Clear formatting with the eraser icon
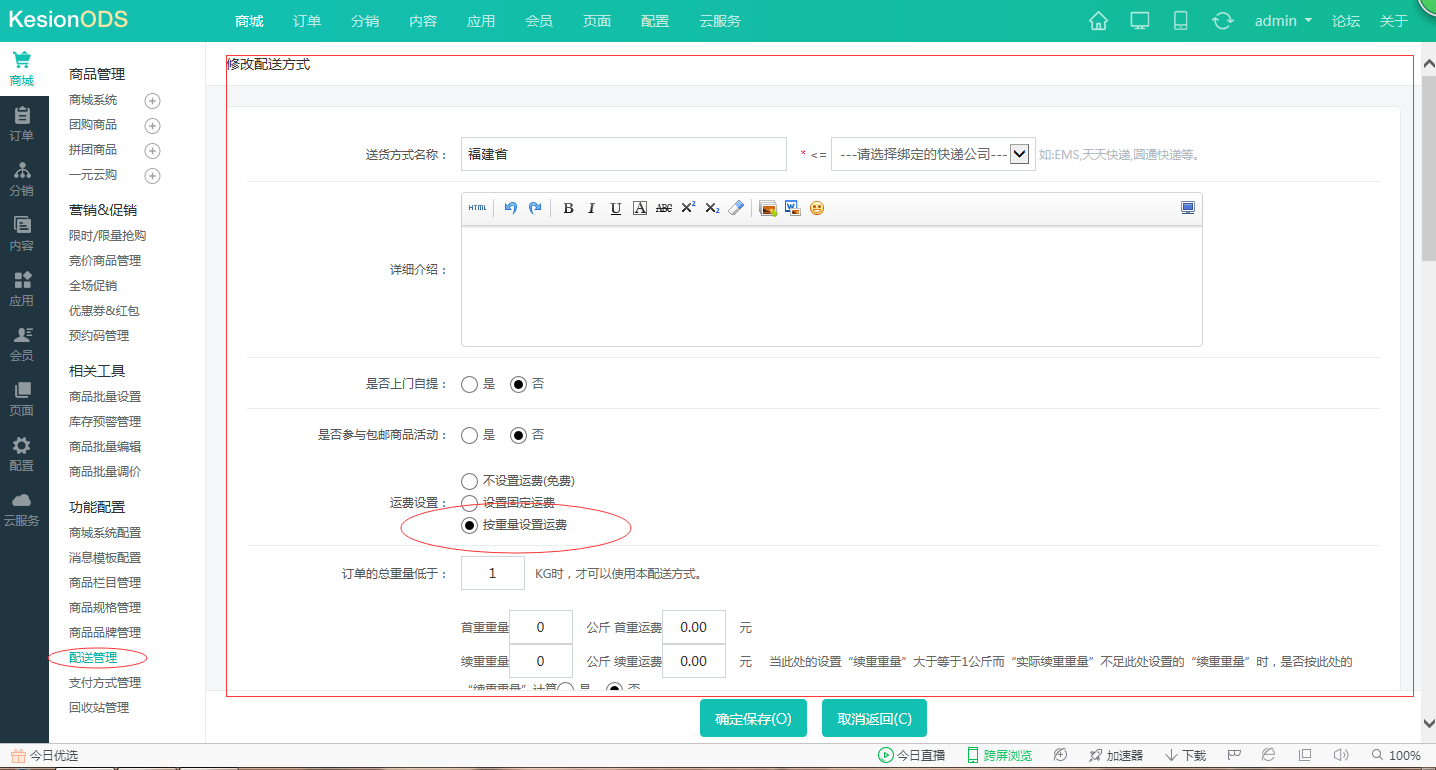The image size is (1436, 770). click(x=736, y=208)
